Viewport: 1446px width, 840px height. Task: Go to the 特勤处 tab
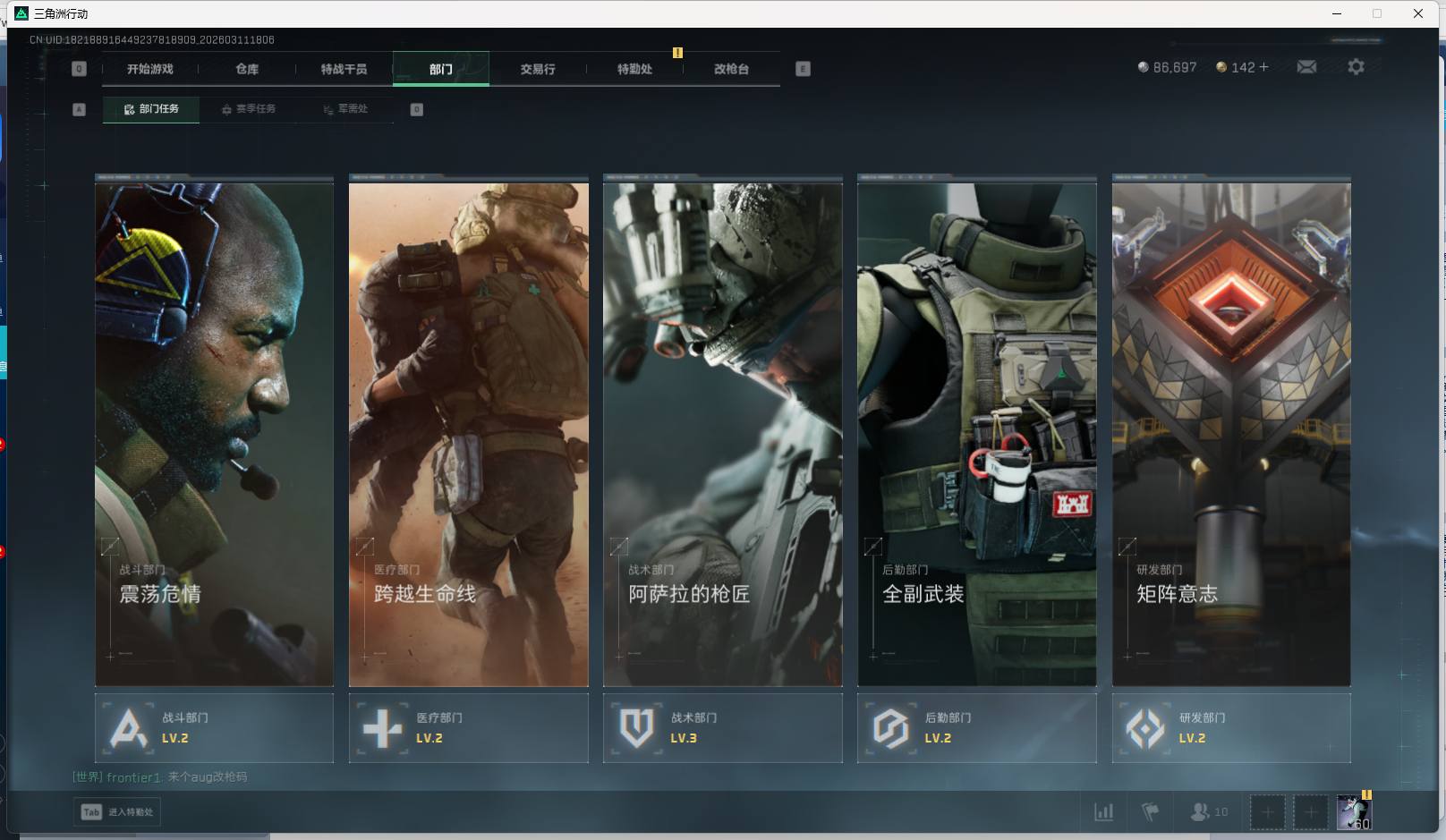(x=634, y=69)
